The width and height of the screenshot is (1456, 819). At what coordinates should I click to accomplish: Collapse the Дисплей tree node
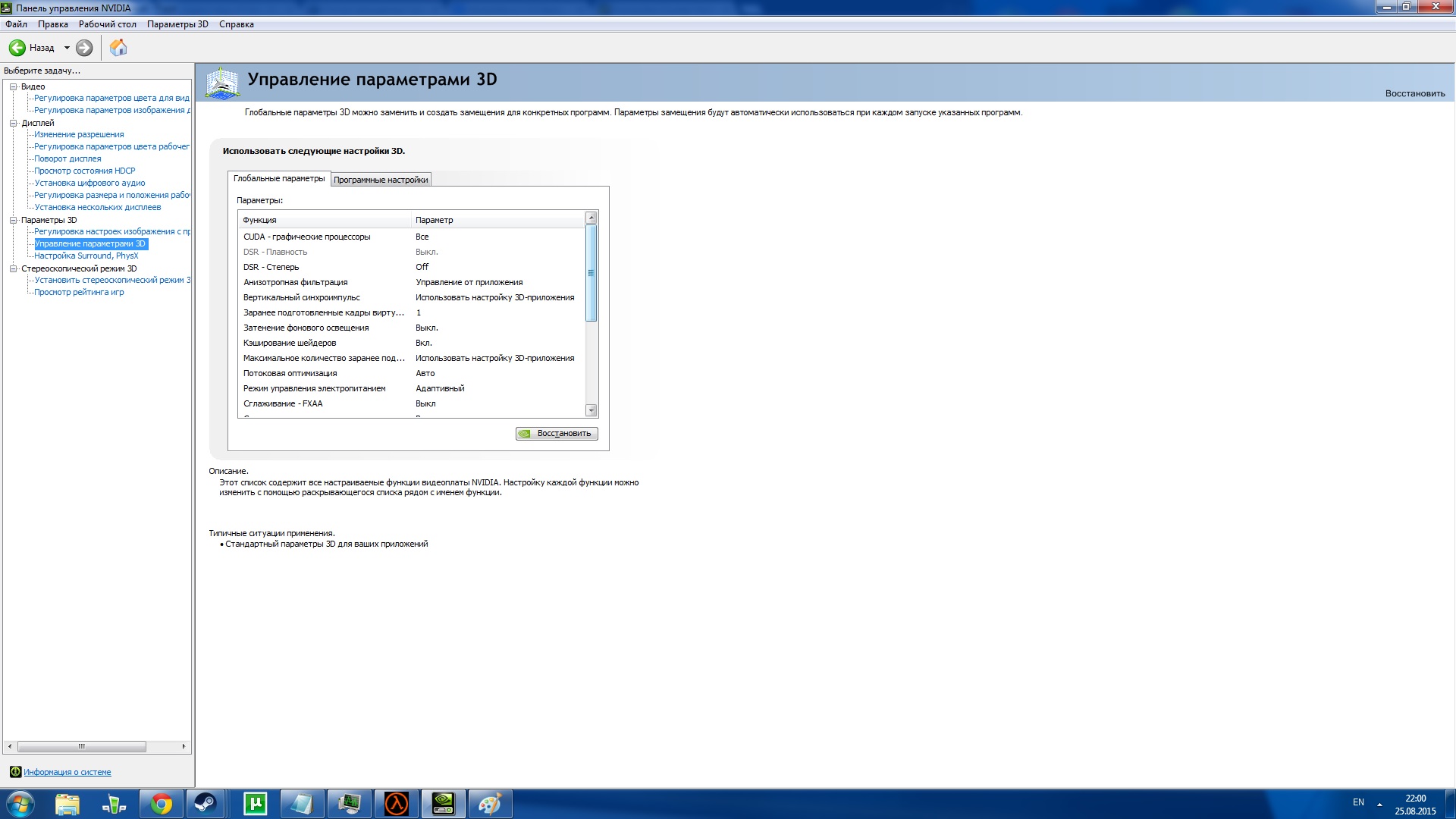13,123
